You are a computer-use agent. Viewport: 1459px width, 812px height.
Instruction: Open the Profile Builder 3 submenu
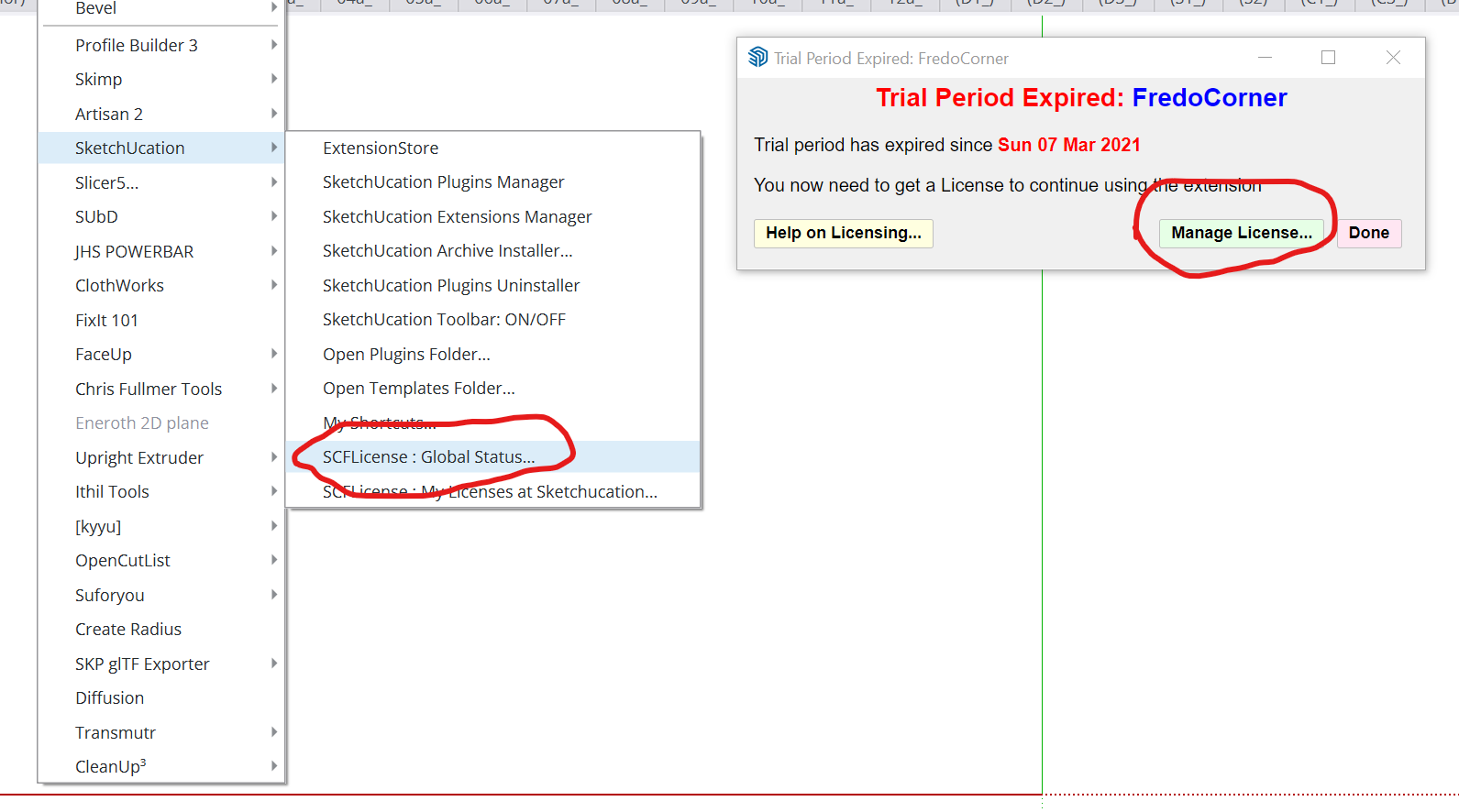161,45
